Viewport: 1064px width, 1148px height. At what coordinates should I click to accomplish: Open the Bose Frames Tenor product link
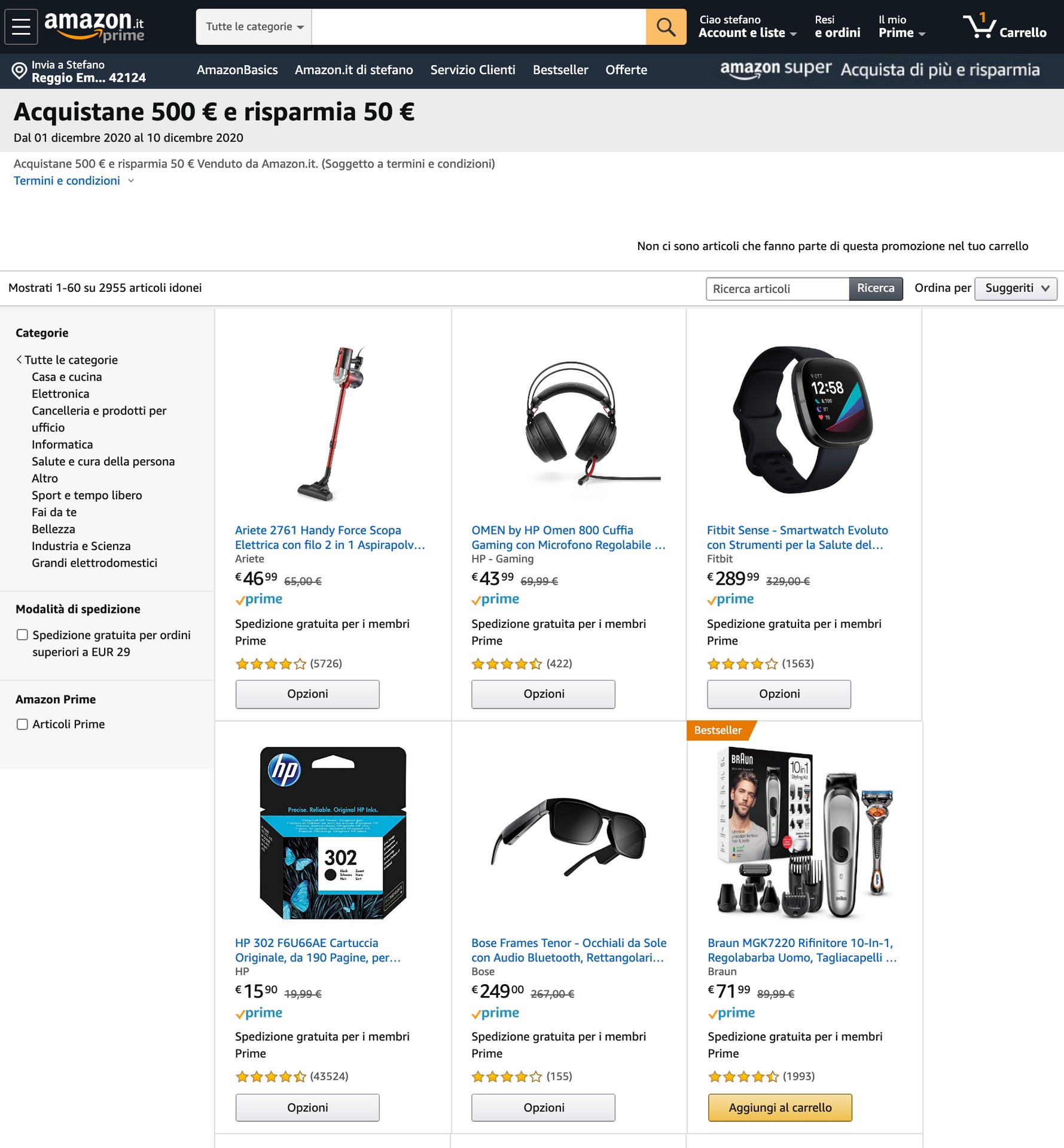(568, 950)
